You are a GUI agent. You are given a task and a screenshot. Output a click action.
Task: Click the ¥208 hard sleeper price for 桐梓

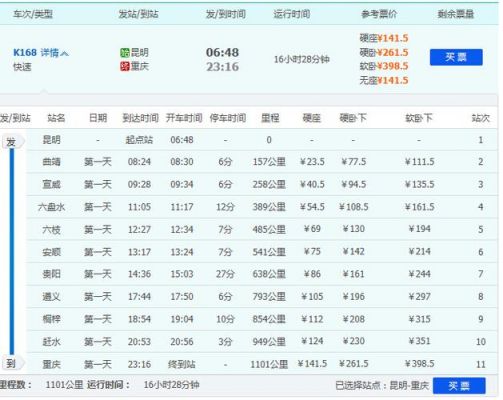353,319
